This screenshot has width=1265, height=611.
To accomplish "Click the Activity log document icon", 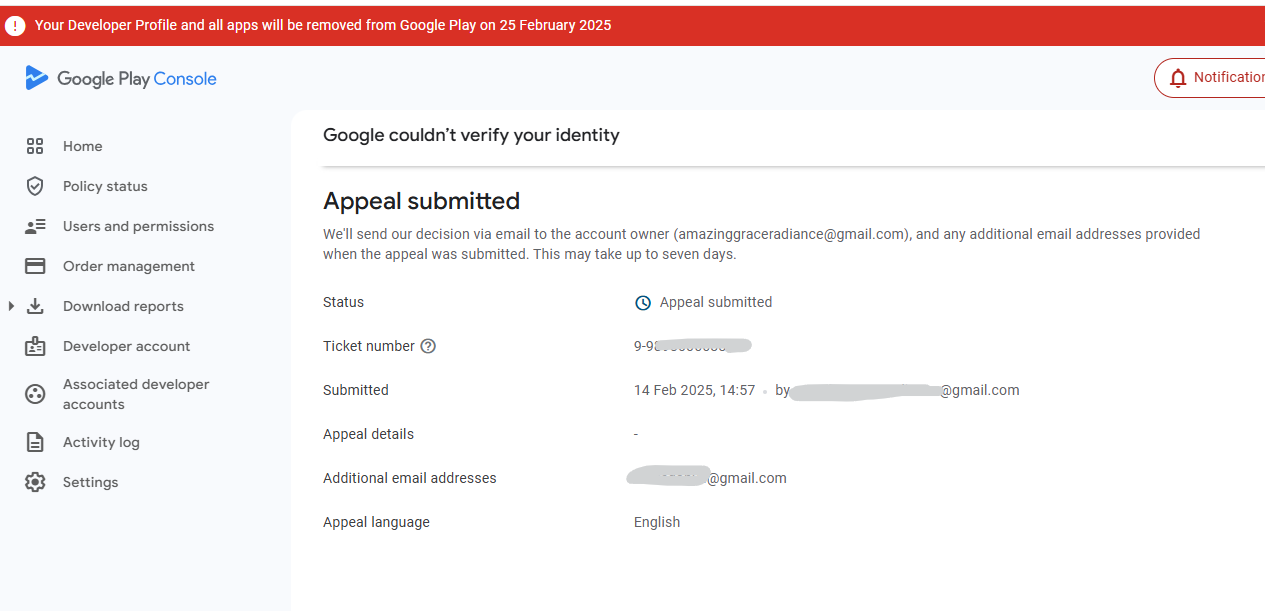I will 35,442.
